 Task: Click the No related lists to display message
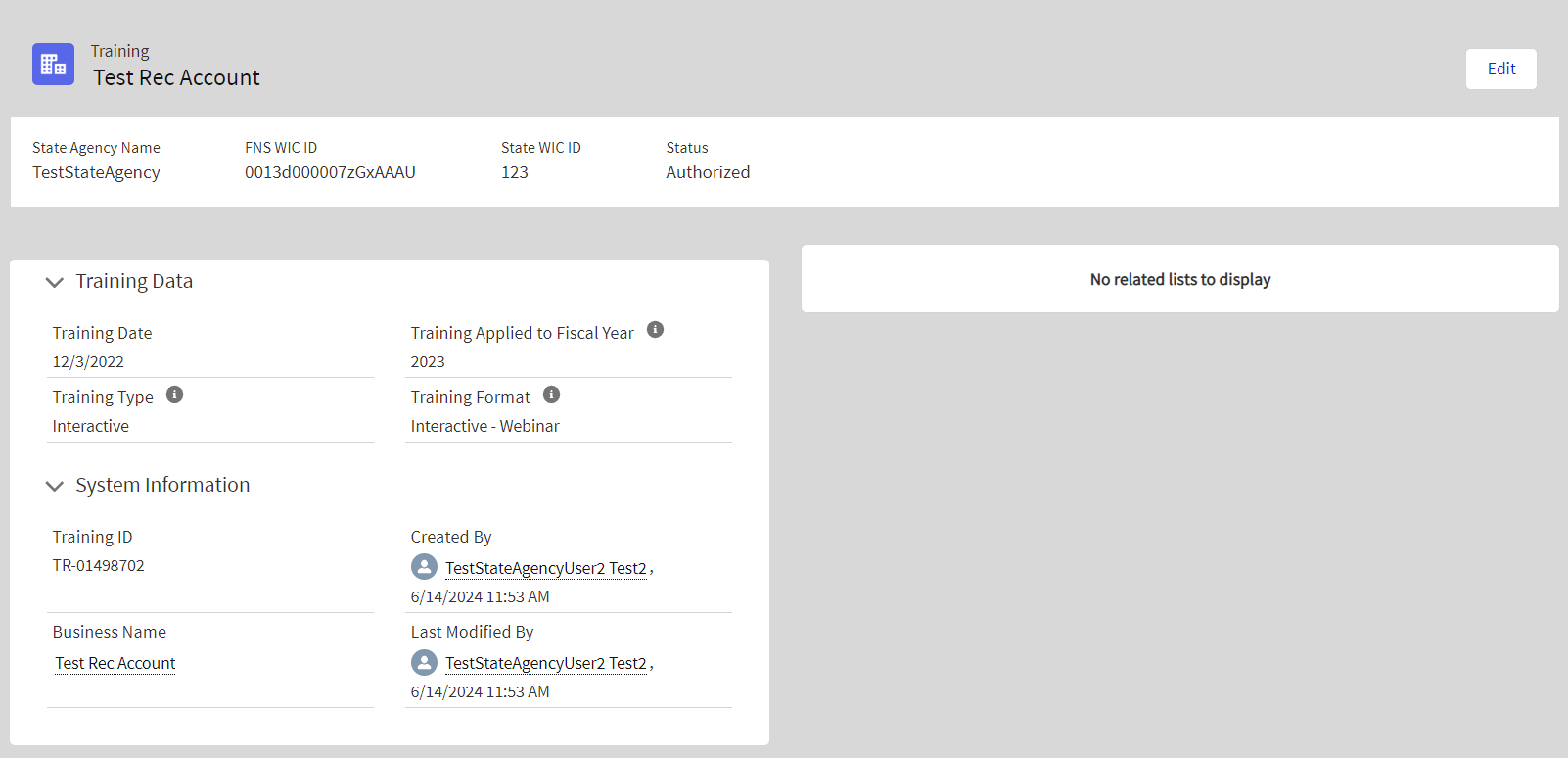pos(1179,279)
